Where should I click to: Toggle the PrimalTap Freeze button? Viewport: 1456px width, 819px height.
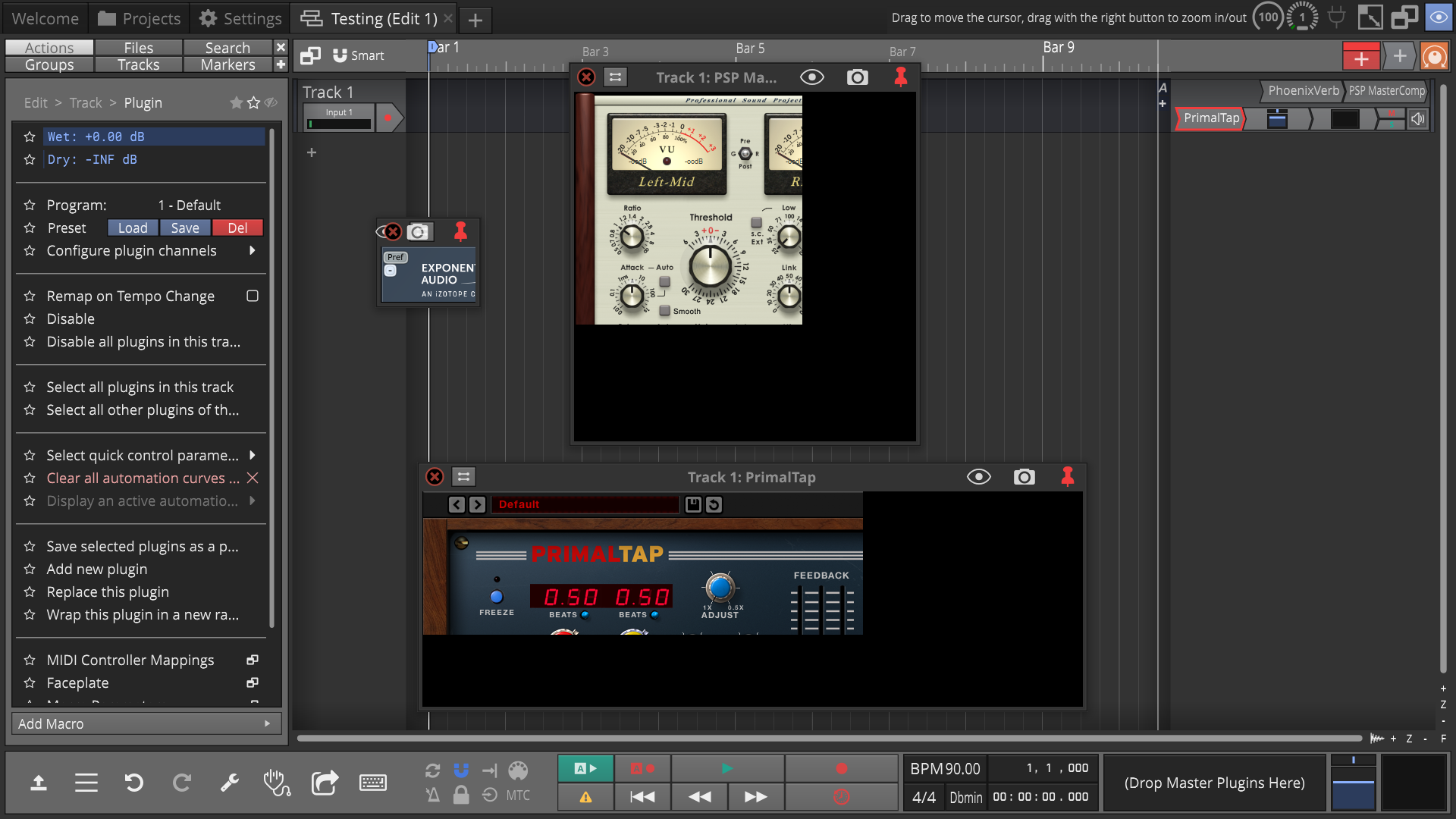click(497, 597)
